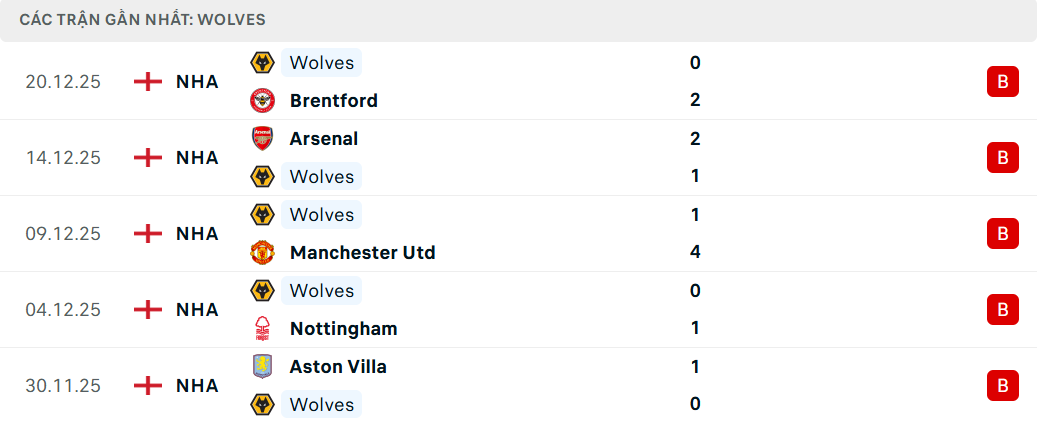Viewport: 1050px width, 422px height.
Task: Click England flag beside the 30.11.25 match
Action: tap(148, 385)
